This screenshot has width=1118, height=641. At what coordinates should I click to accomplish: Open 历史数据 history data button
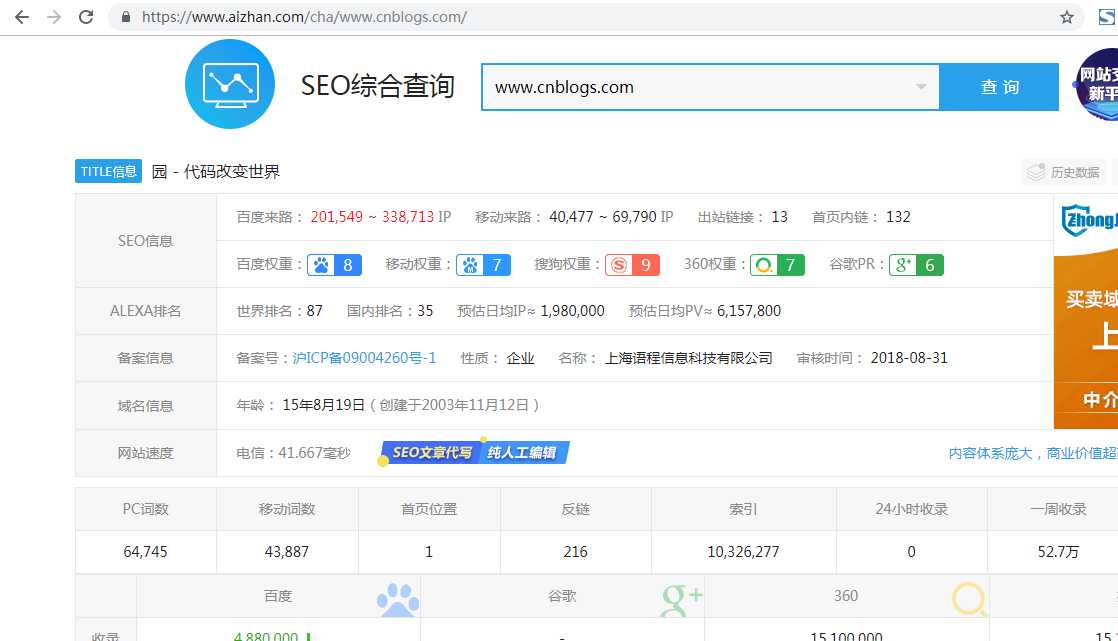pos(1063,172)
